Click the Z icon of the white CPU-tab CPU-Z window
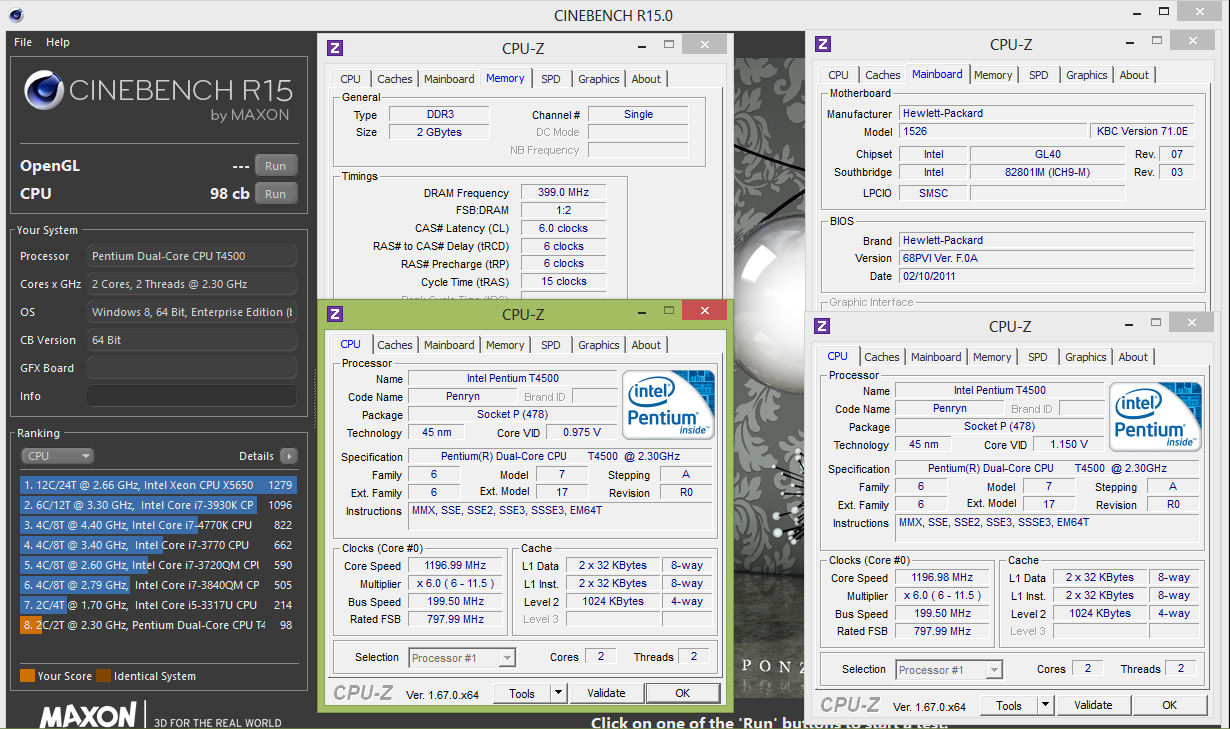This screenshot has height=729, width=1230. 822,326
